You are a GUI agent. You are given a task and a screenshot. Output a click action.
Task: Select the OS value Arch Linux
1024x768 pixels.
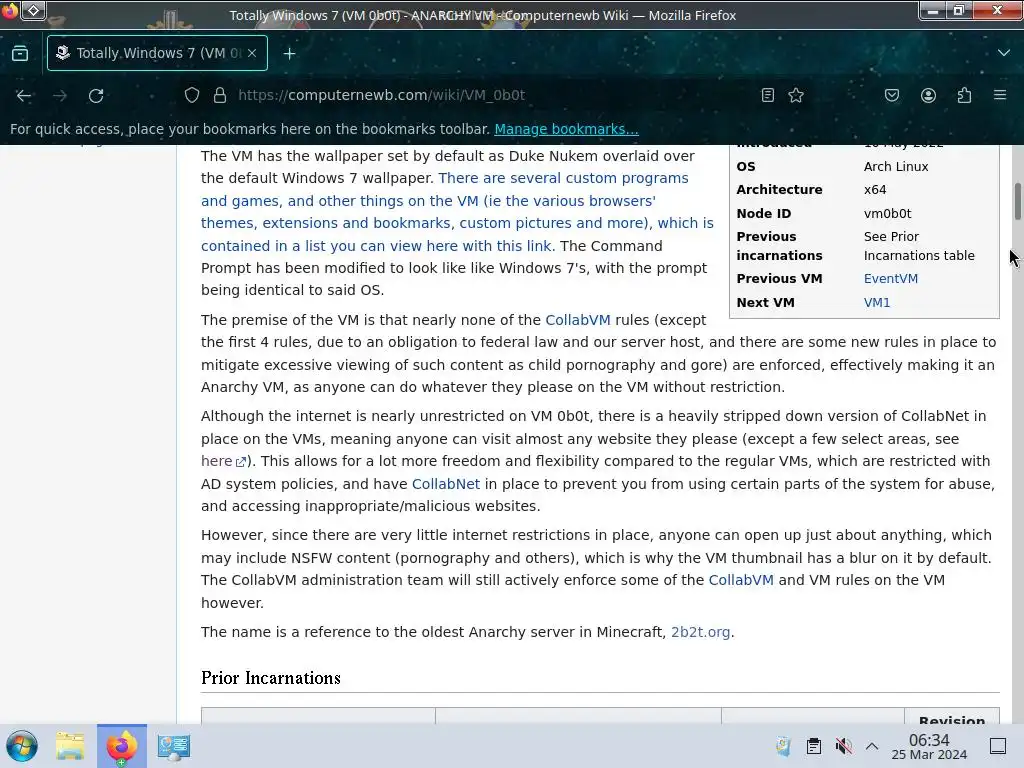pos(896,167)
